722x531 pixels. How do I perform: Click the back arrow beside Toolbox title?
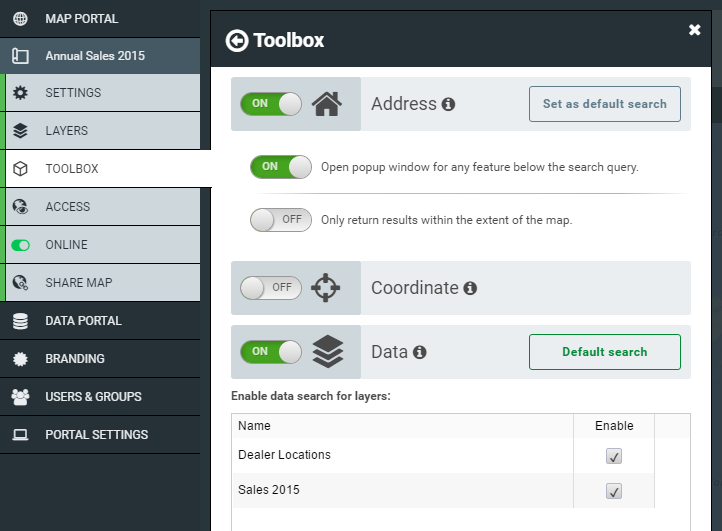[x=237, y=41]
